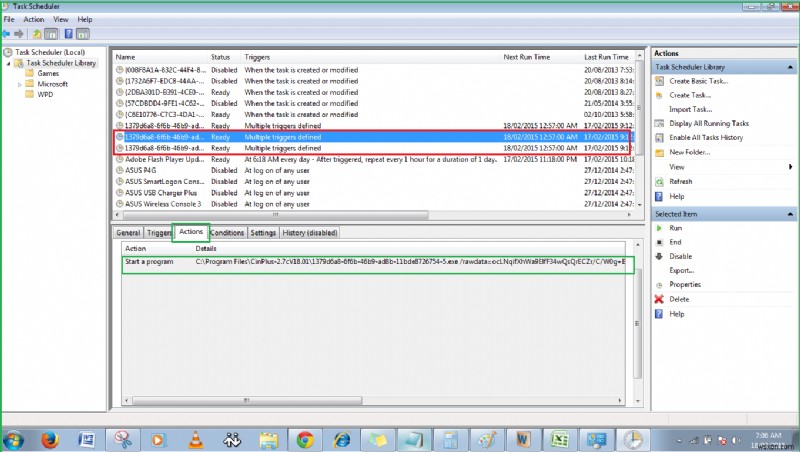Select the ASUS USB Charger Plus task row
This screenshot has height=452, width=800.
click(374, 193)
